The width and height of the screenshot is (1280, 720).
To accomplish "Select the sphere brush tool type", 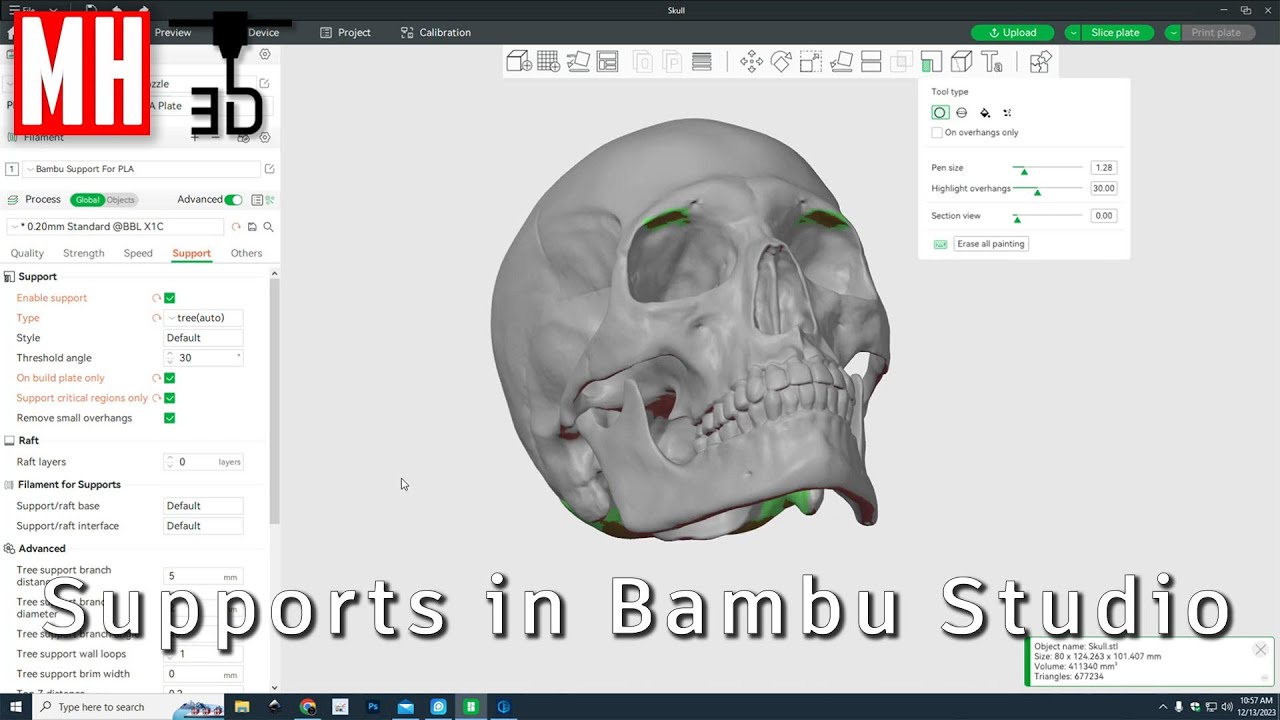I will click(962, 113).
